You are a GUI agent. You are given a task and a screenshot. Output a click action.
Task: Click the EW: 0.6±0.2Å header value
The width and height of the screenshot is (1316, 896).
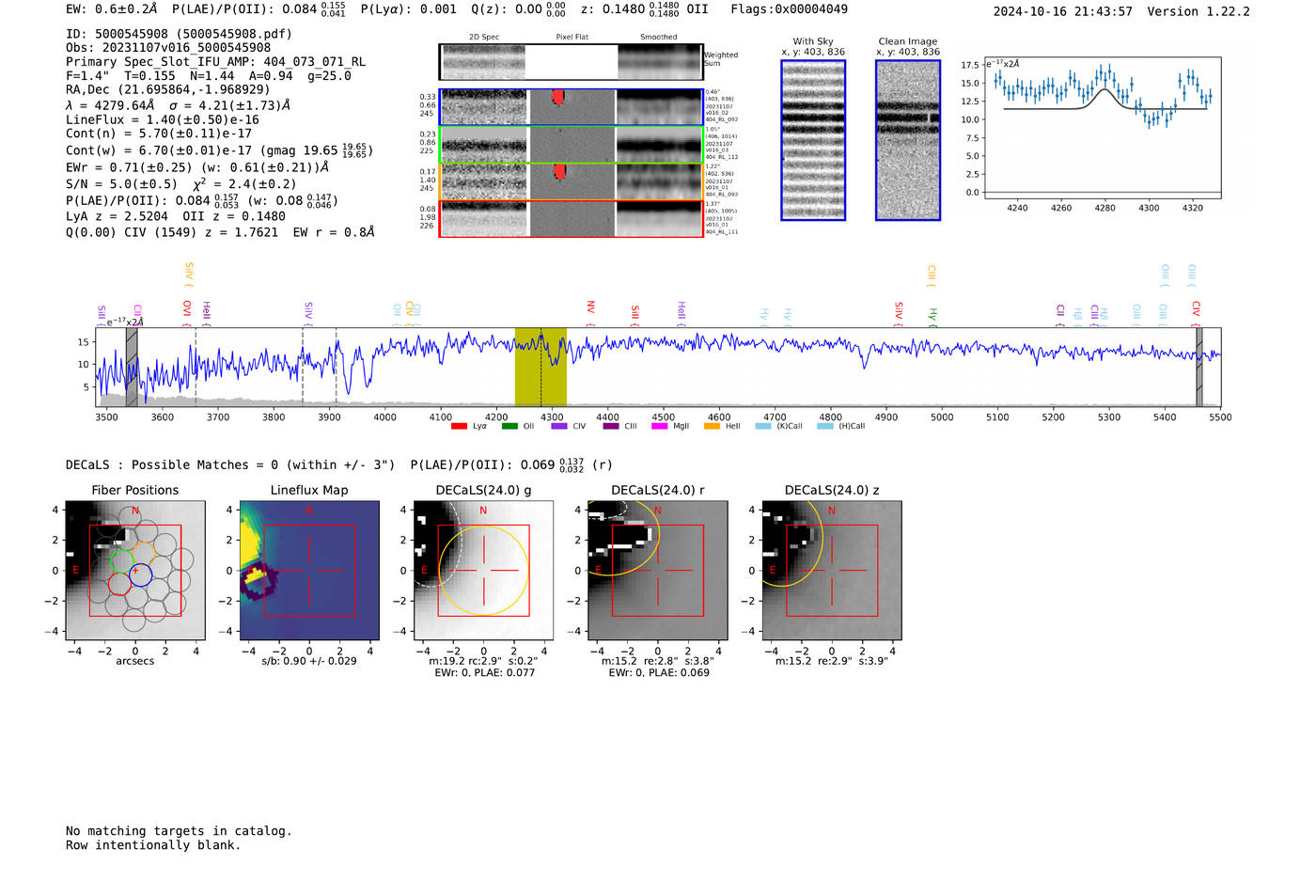click(x=111, y=9)
